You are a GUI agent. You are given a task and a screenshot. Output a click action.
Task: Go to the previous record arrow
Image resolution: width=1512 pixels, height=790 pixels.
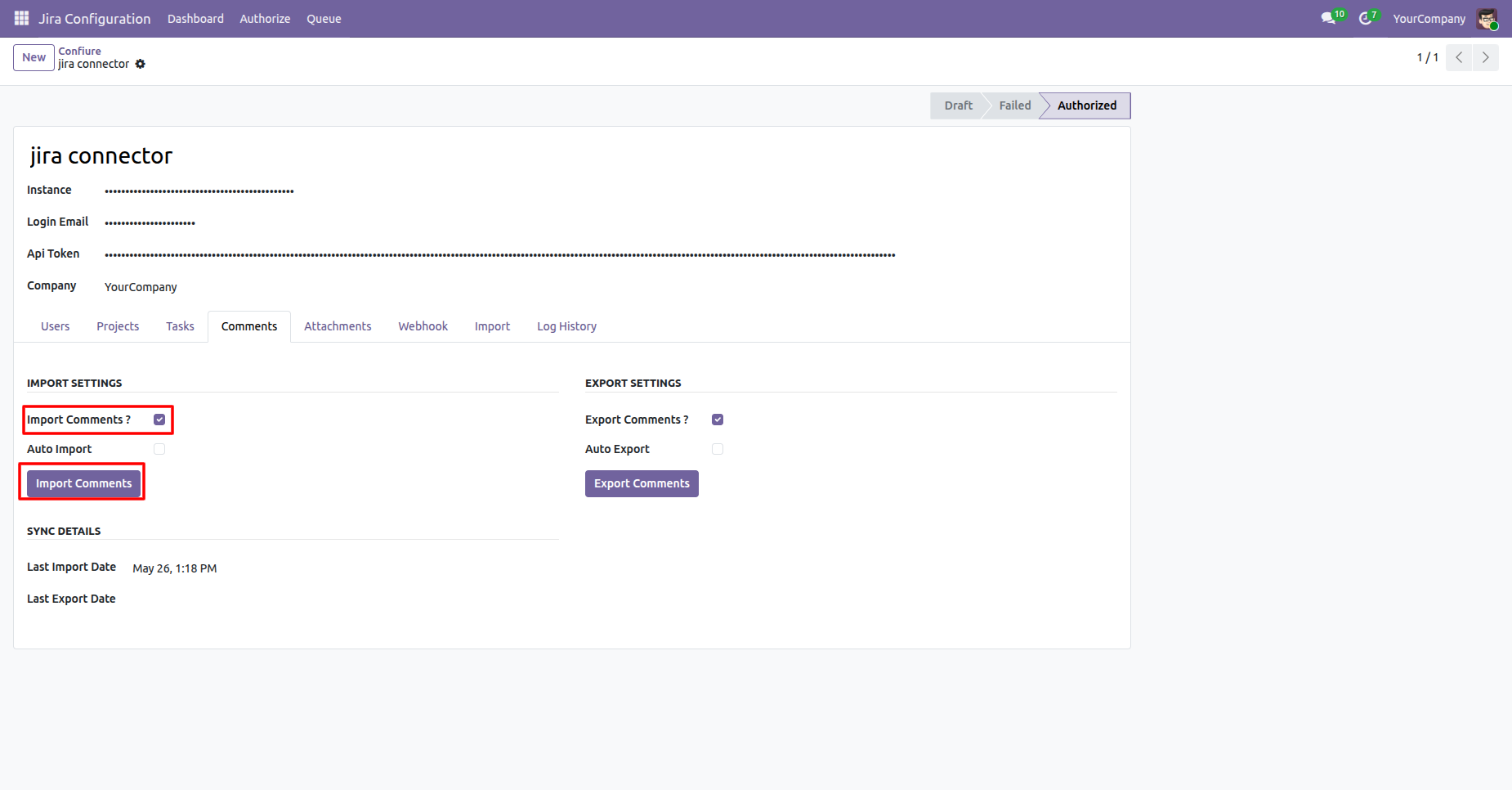pyautogui.click(x=1459, y=57)
